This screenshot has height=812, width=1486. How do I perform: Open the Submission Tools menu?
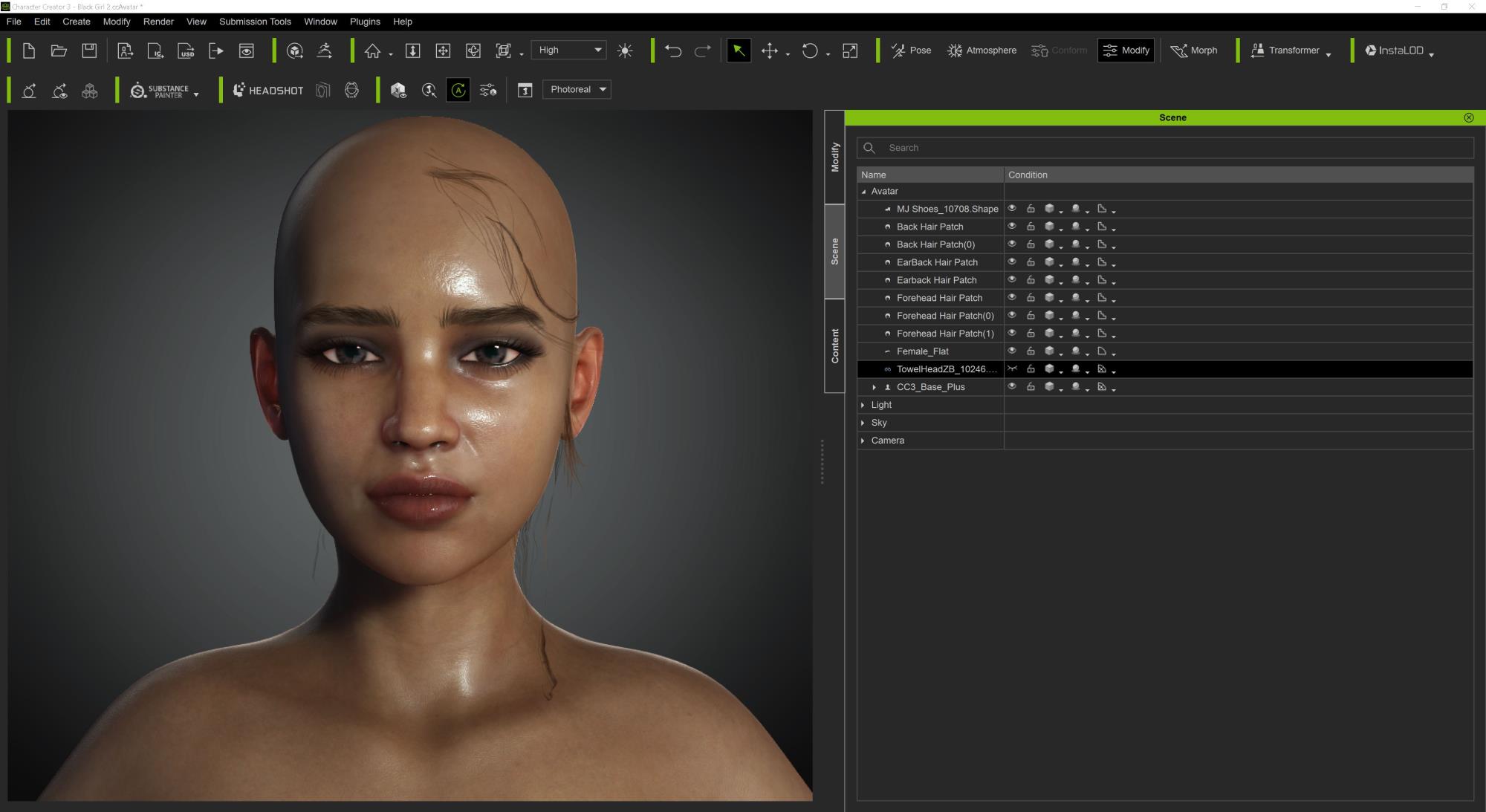pyautogui.click(x=255, y=22)
